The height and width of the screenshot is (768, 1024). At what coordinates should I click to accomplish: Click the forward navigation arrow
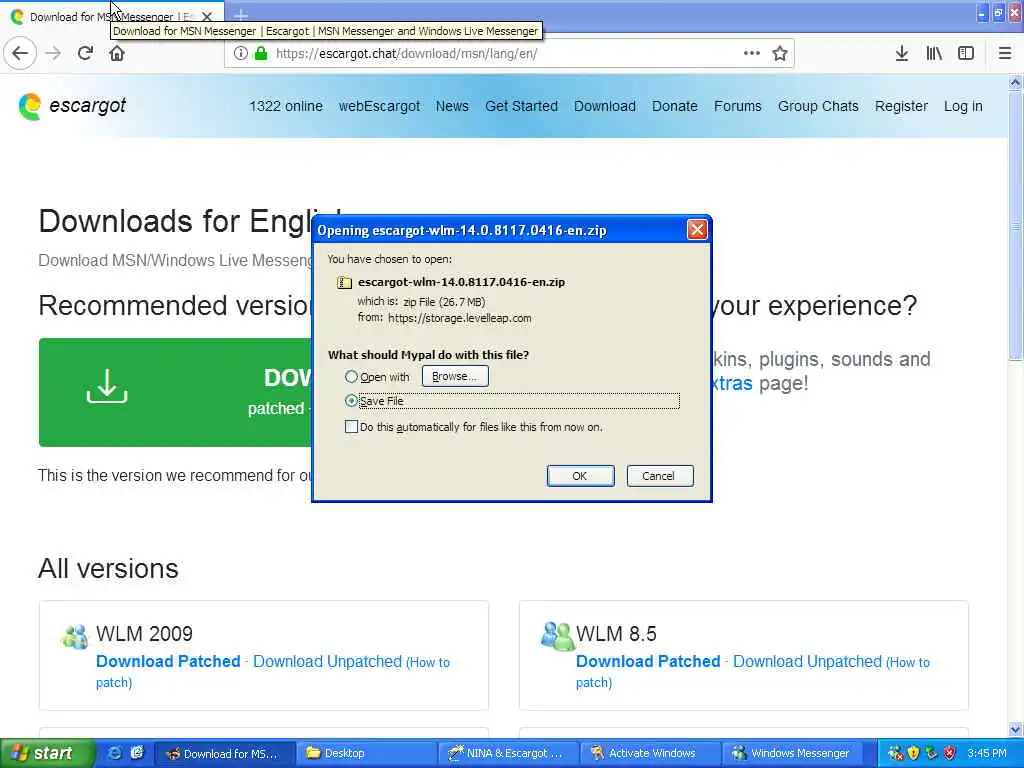pos(53,54)
